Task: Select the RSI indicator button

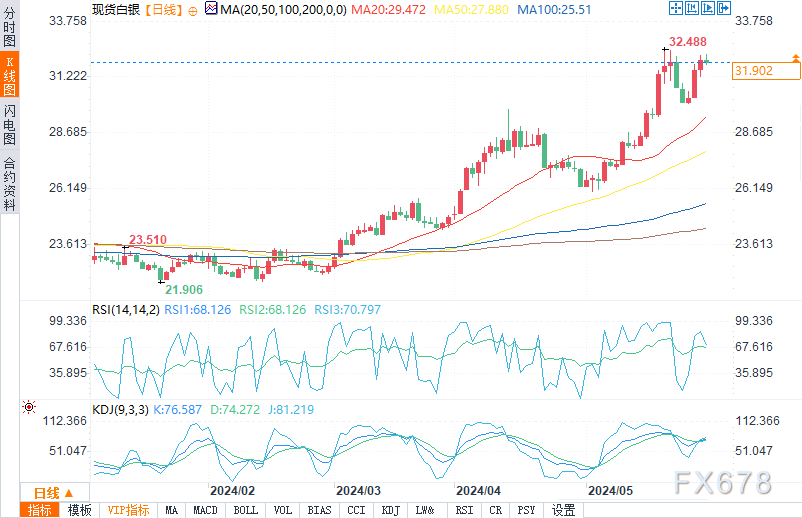Action: (464, 510)
